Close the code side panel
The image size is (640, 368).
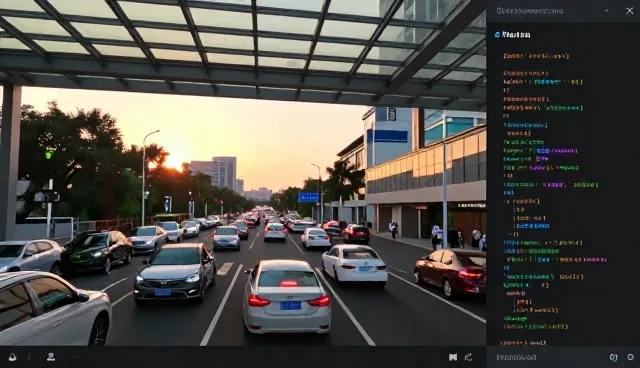[x=629, y=11]
